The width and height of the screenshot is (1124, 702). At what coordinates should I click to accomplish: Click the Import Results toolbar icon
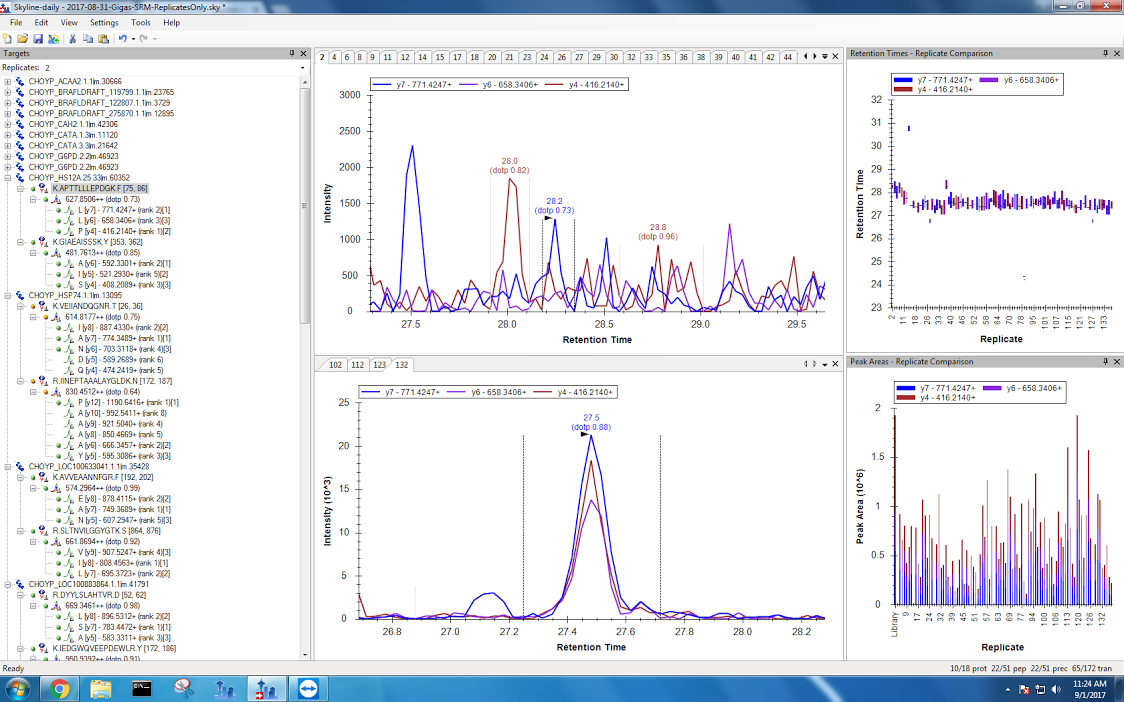[x=53, y=39]
